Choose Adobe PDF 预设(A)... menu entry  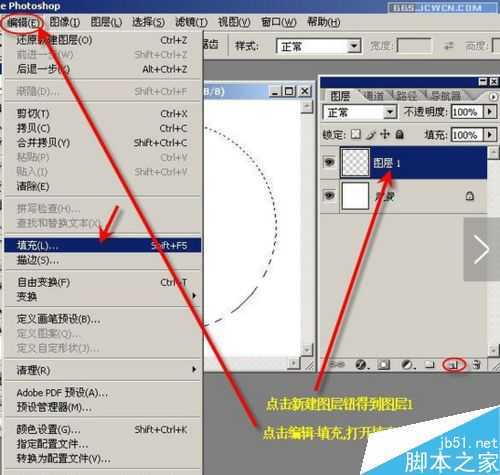103,393
